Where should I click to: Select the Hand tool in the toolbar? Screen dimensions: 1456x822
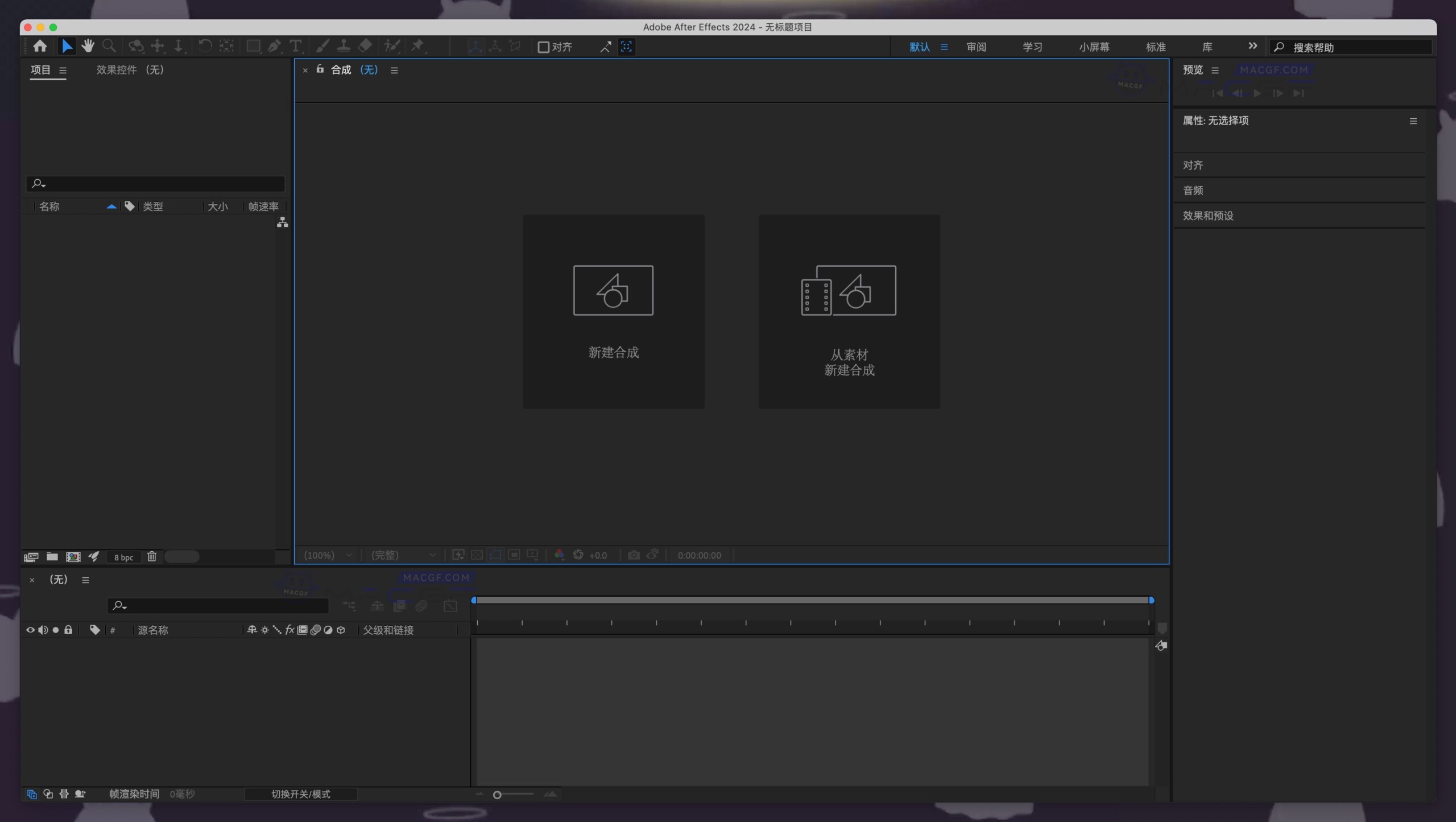88,46
